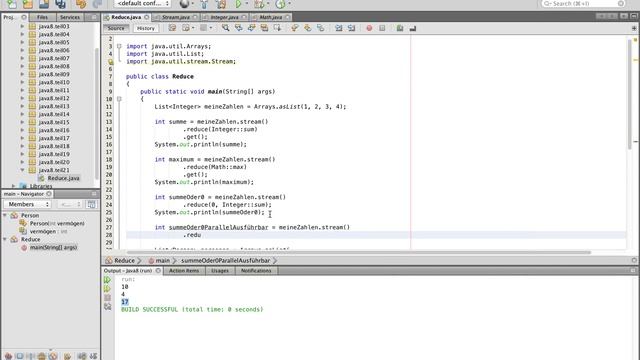
Task: Click main in the breadcrumb bar
Action: click(x=162, y=260)
